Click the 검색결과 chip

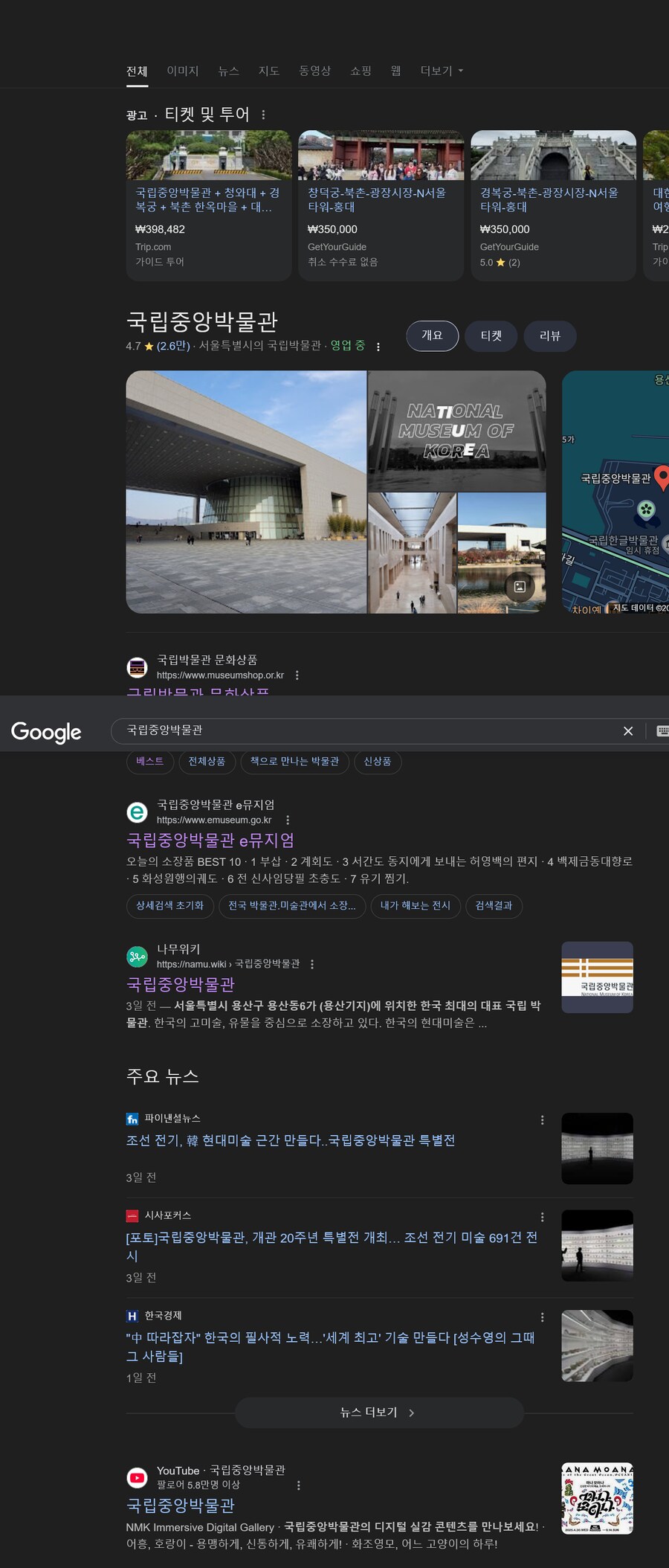coord(494,905)
